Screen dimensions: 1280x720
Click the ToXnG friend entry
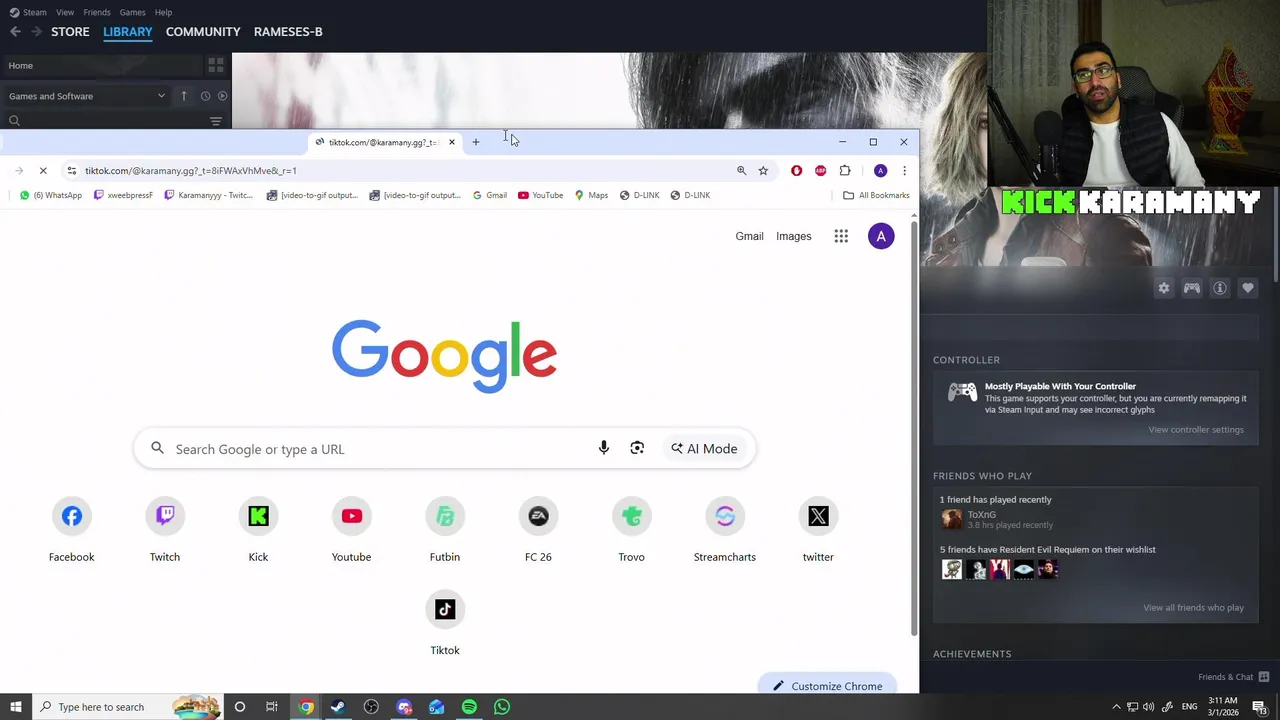pyautogui.click(x=996, y=519)
